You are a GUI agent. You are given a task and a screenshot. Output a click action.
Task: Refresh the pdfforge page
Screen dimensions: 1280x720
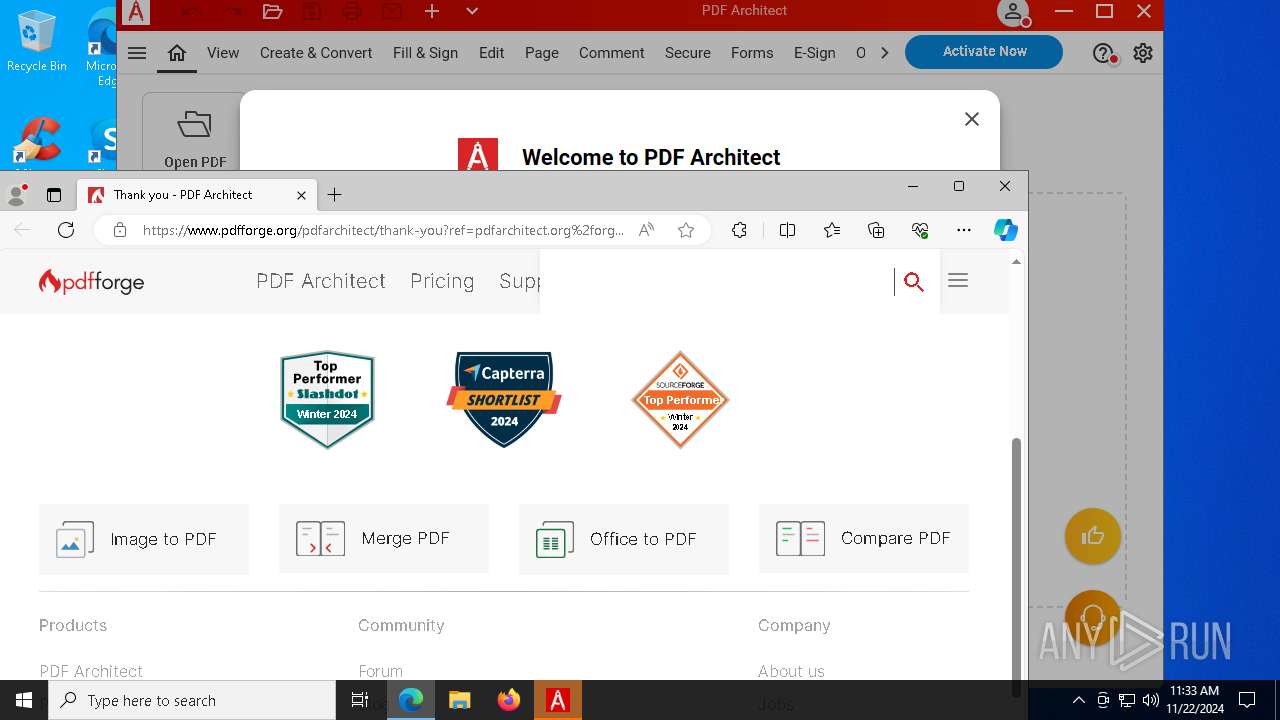(66, 230)
